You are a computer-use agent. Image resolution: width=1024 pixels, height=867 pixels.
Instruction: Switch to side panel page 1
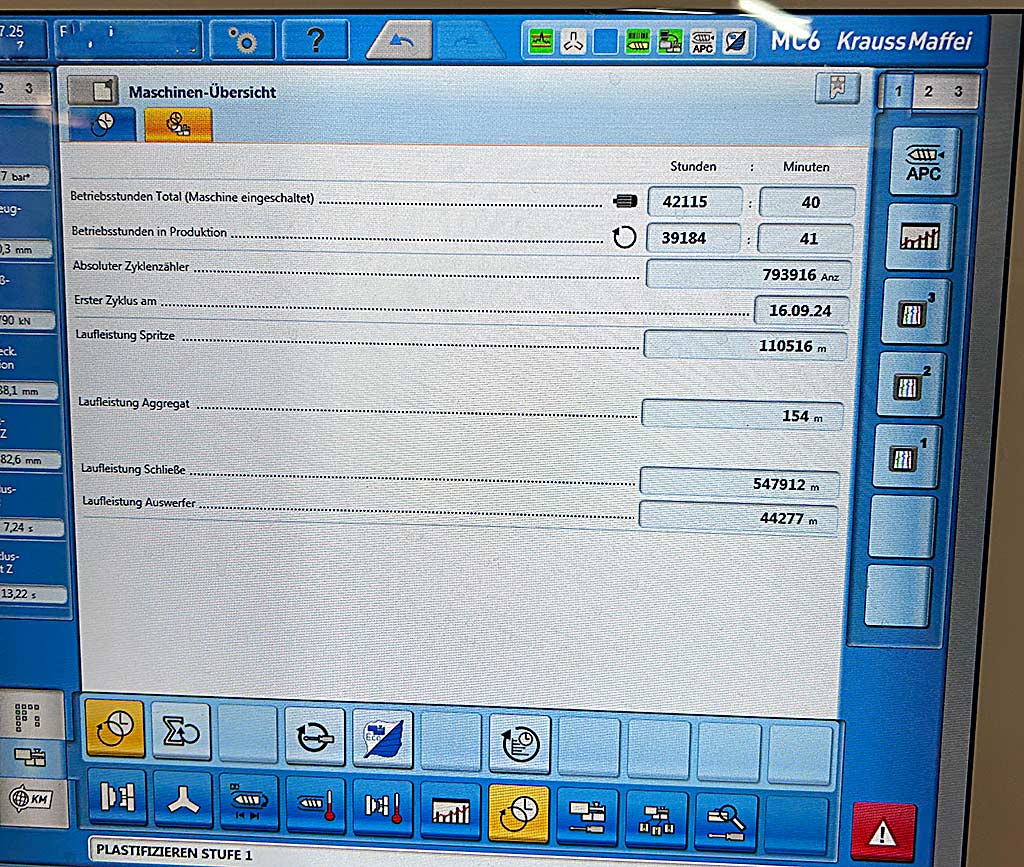pos(898,91)
